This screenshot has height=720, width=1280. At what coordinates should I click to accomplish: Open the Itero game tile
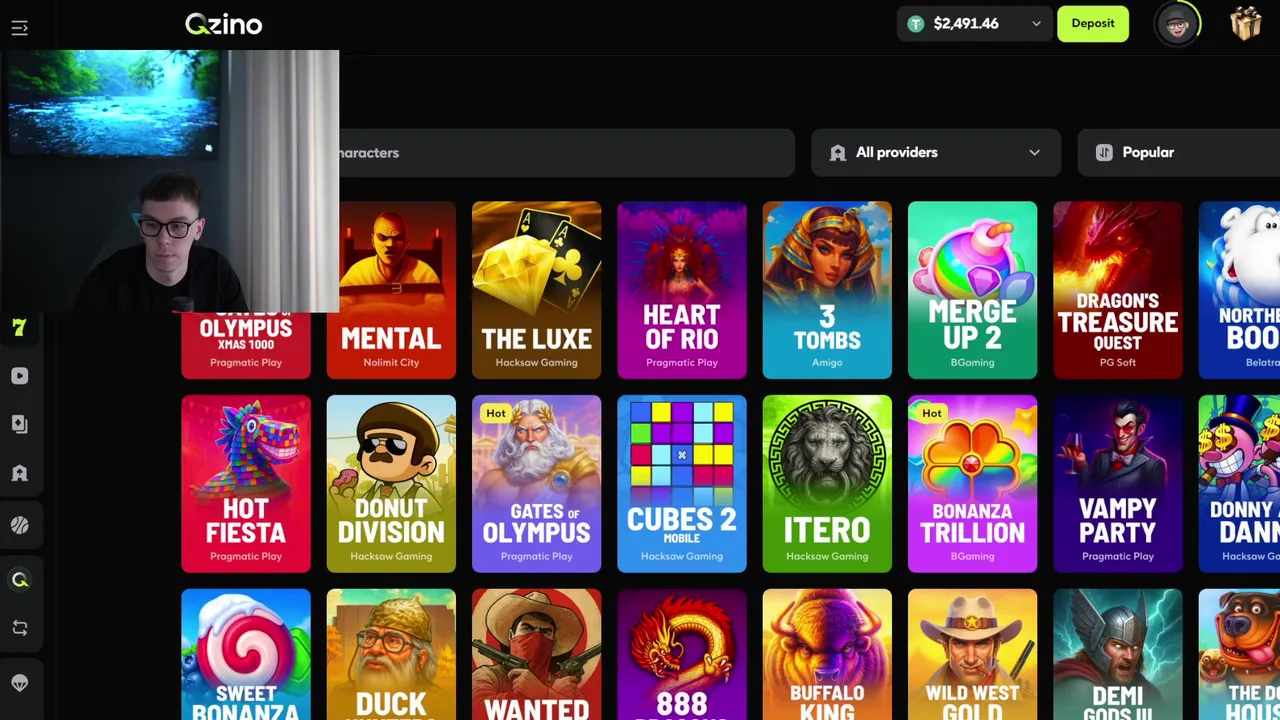[x=827, y=484]
